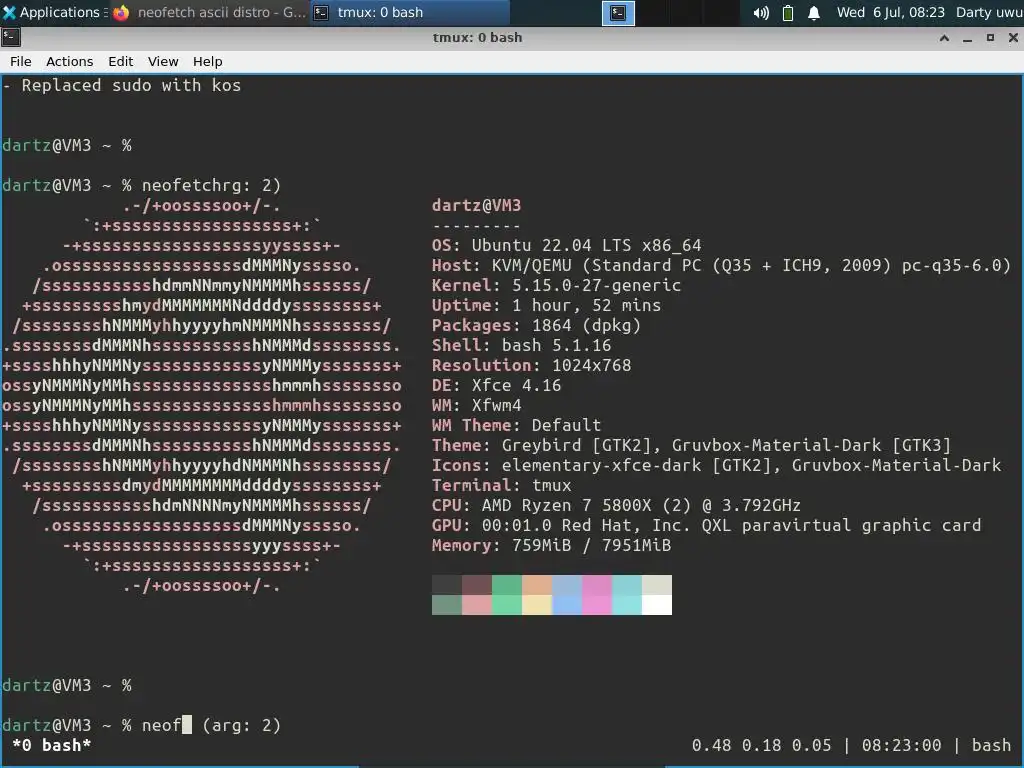
Task: Open the volume control icon
Action: point(761,13)
